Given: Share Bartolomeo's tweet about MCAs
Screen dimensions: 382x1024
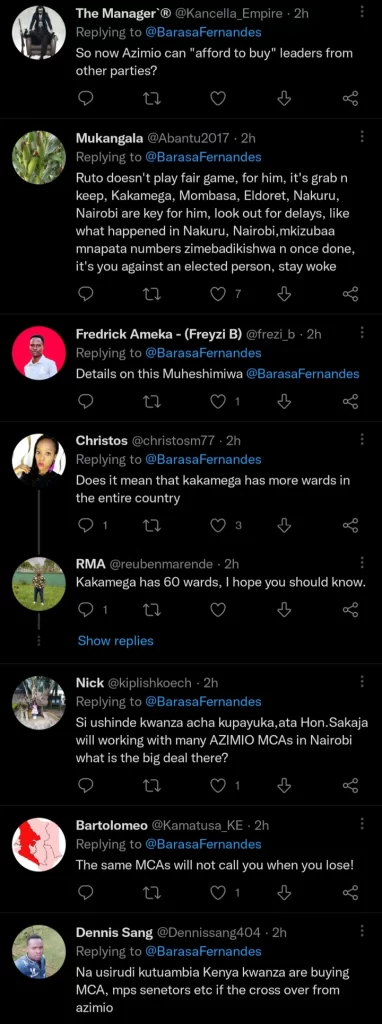Looking at the screenshot, I should (351, 891).
